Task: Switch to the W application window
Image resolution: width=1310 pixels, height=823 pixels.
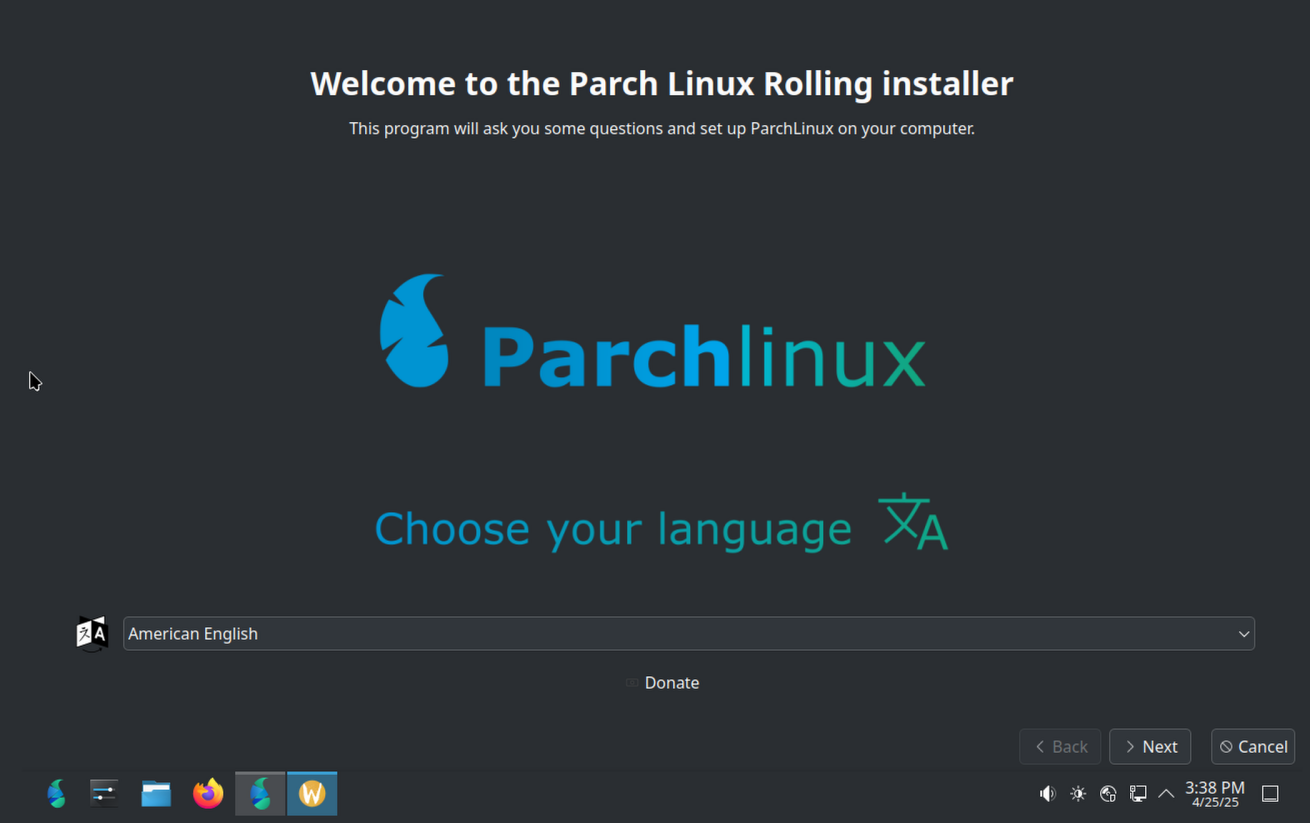Action: click(311, 793)
